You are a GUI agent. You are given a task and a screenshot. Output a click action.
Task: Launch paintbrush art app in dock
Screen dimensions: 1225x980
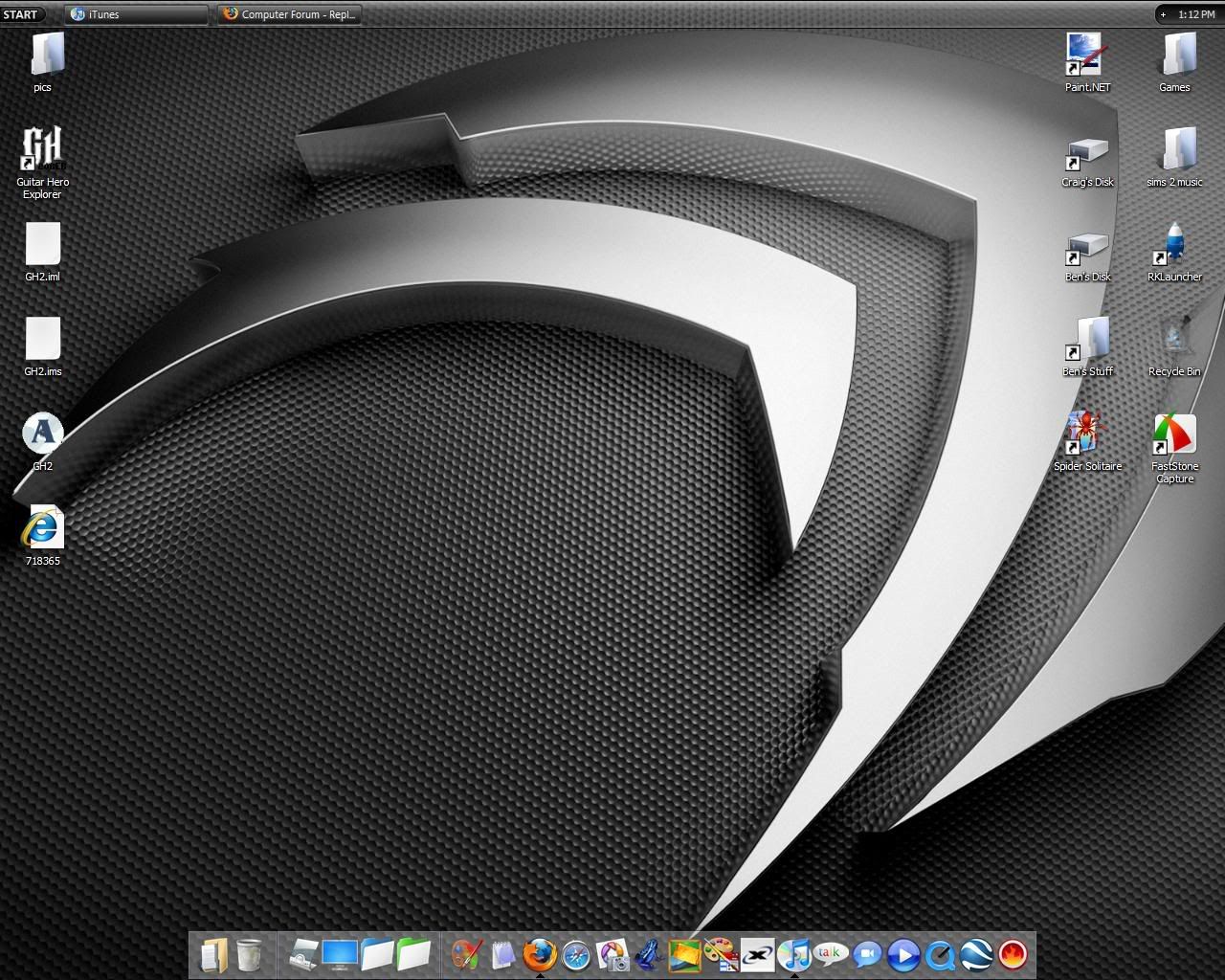coord(467,954)
